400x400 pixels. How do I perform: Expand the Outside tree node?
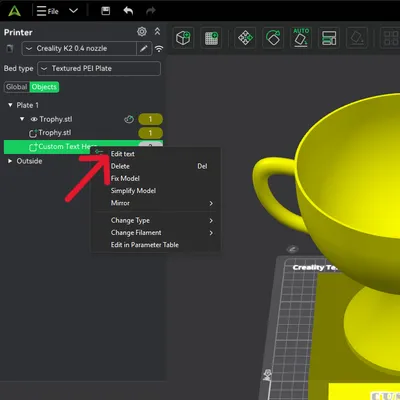(x=10, y=161)
